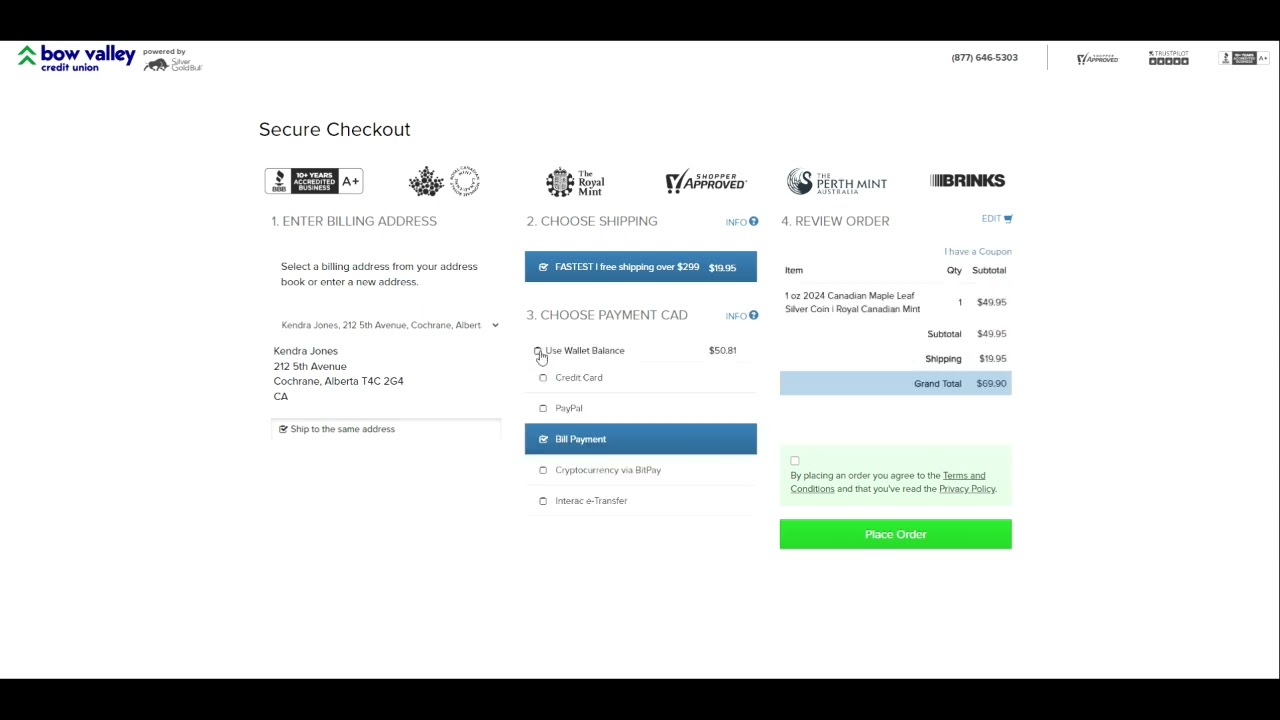Check the terms agreement checkbox

tap(795, 461)
